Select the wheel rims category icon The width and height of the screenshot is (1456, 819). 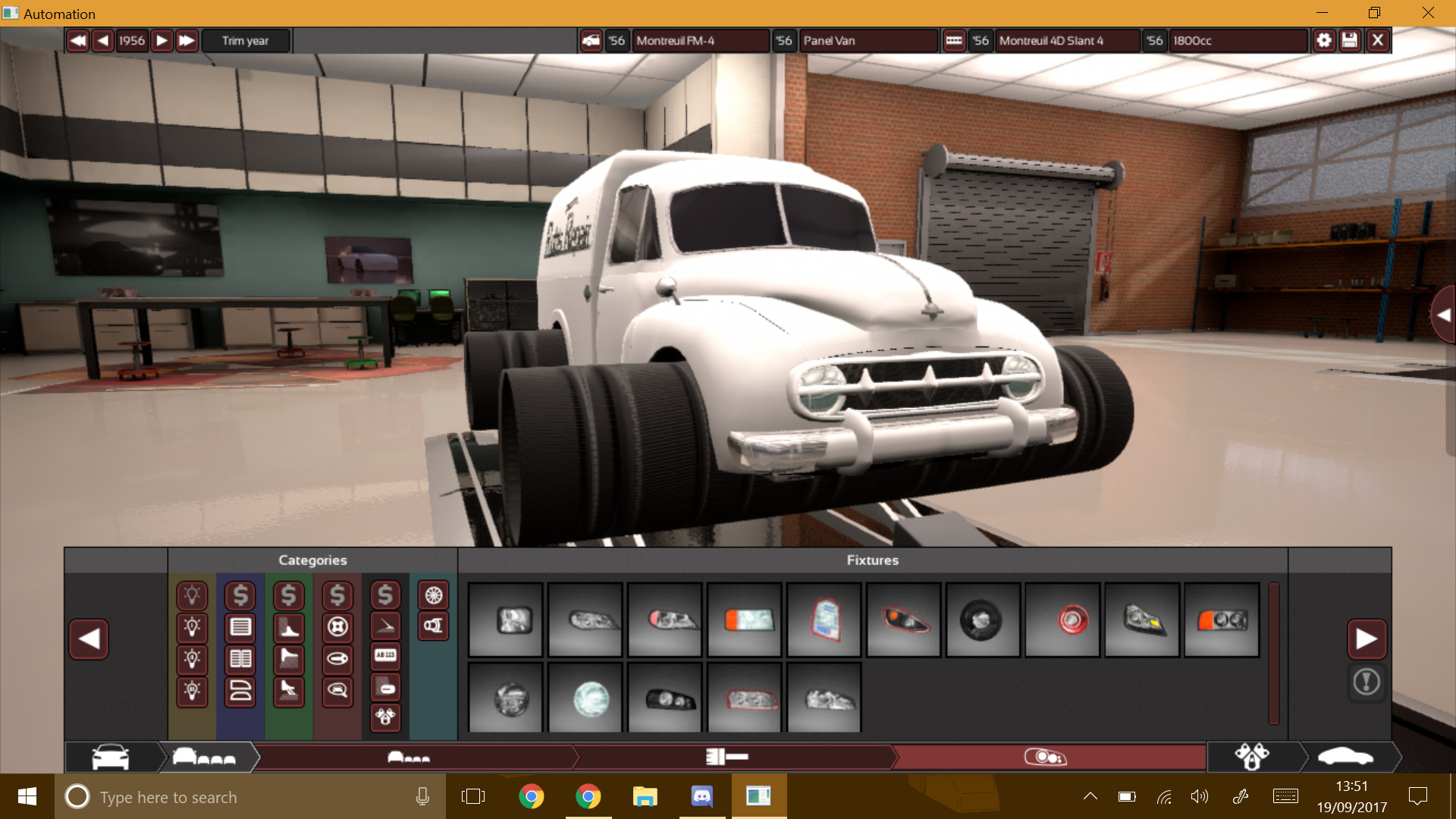434,595
